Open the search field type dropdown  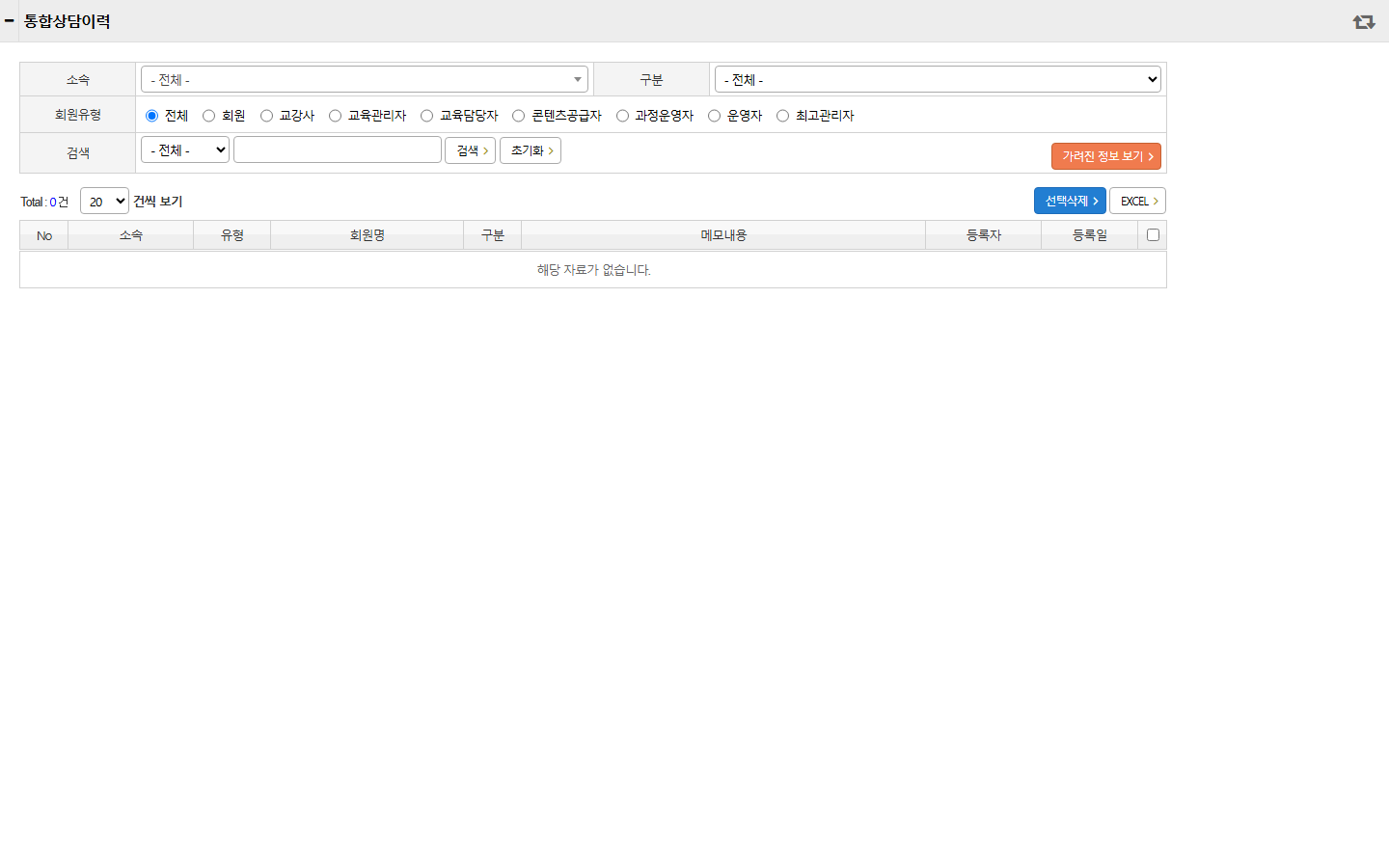[185, 149]
